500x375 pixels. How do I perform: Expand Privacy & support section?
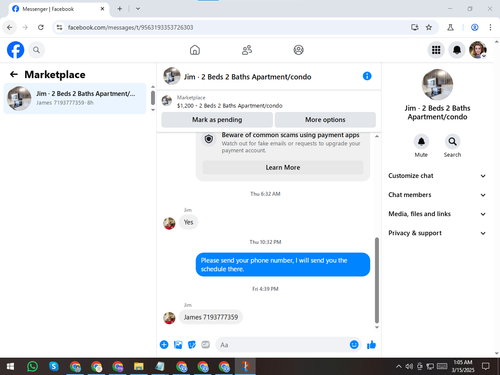click(437, 233)
